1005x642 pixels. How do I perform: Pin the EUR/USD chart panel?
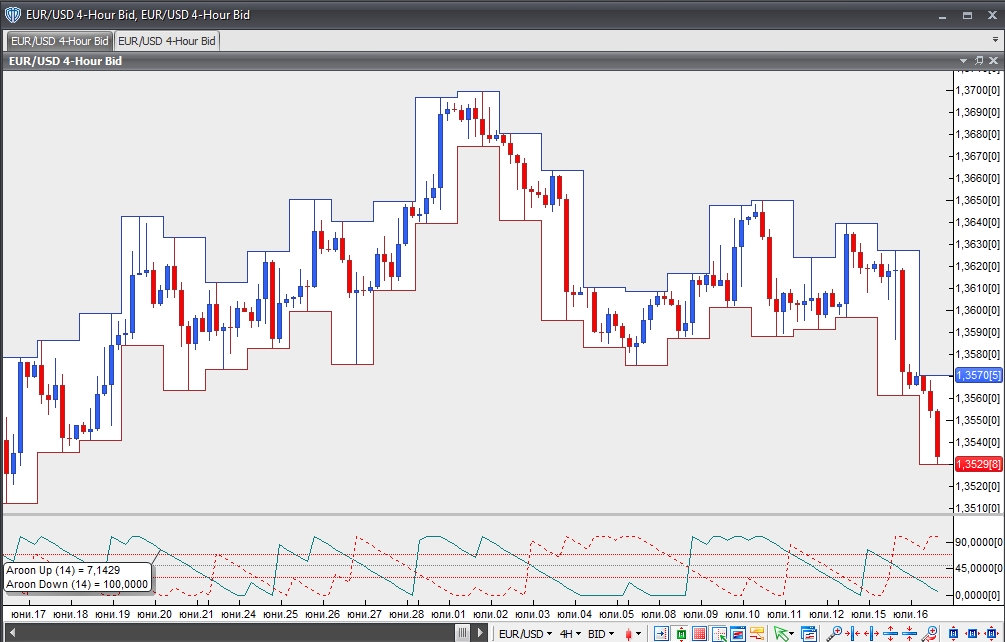979,61
